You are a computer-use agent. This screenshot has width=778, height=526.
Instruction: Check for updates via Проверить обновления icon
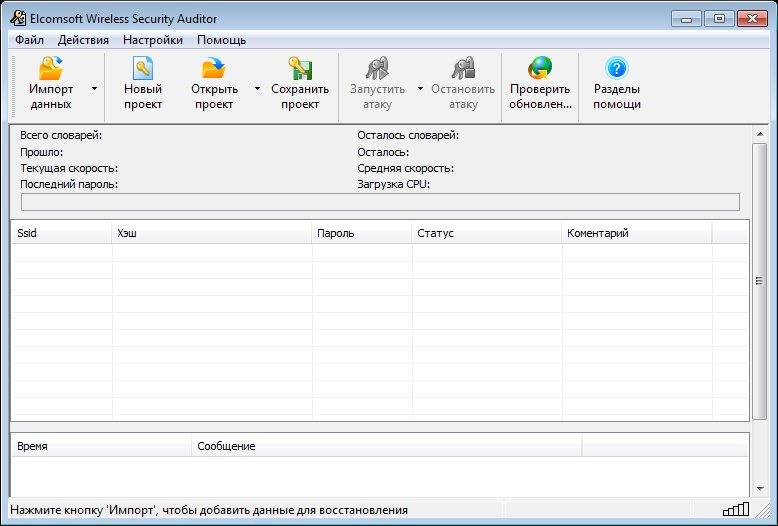click(x=540, y=68)
